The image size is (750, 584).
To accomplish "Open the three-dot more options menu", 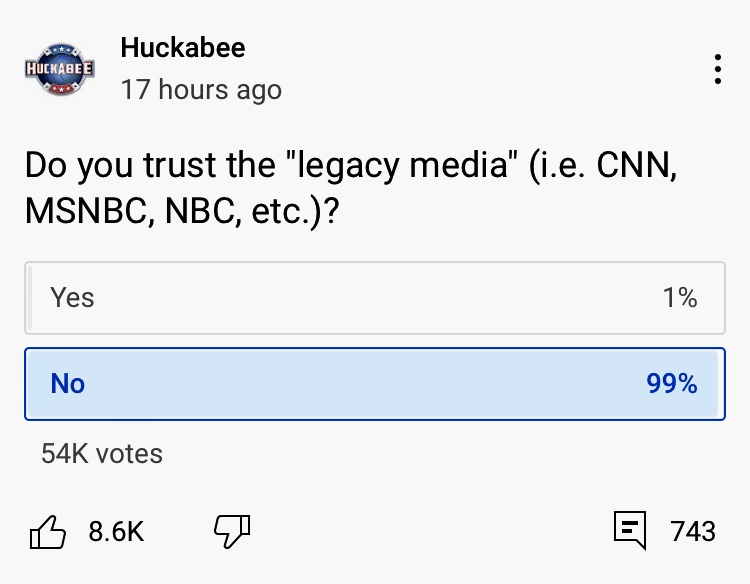I will click(717, 69).
